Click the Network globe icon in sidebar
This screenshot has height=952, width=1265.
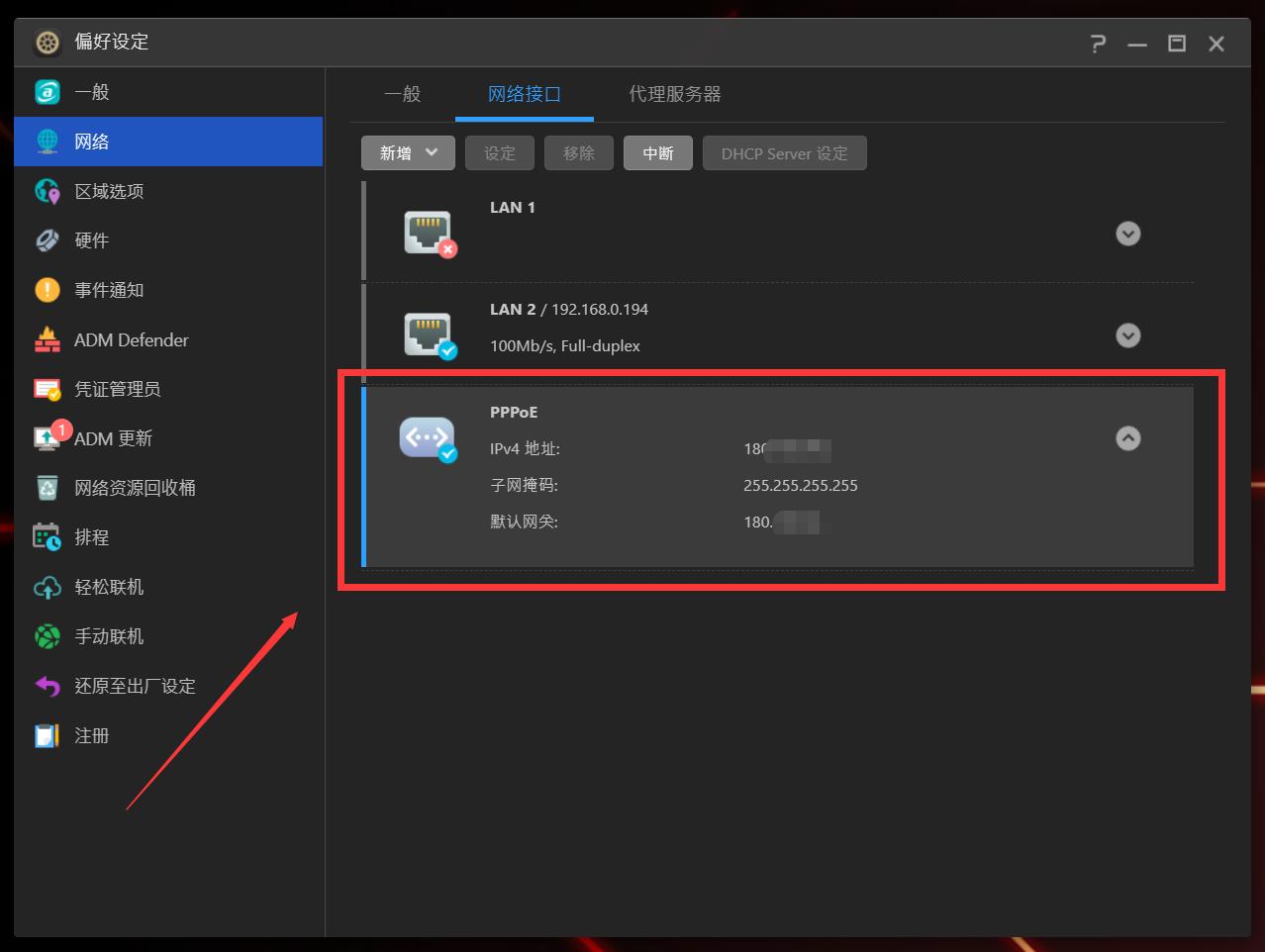[48, 142]
